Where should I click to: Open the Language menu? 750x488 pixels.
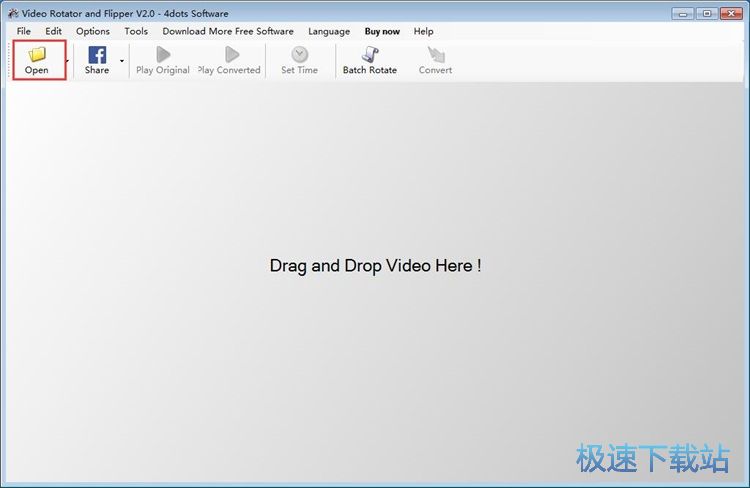[329, 31]
